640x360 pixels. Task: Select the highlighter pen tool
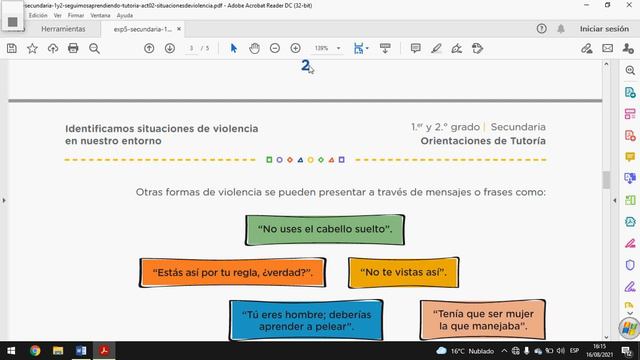click(436, 49)
